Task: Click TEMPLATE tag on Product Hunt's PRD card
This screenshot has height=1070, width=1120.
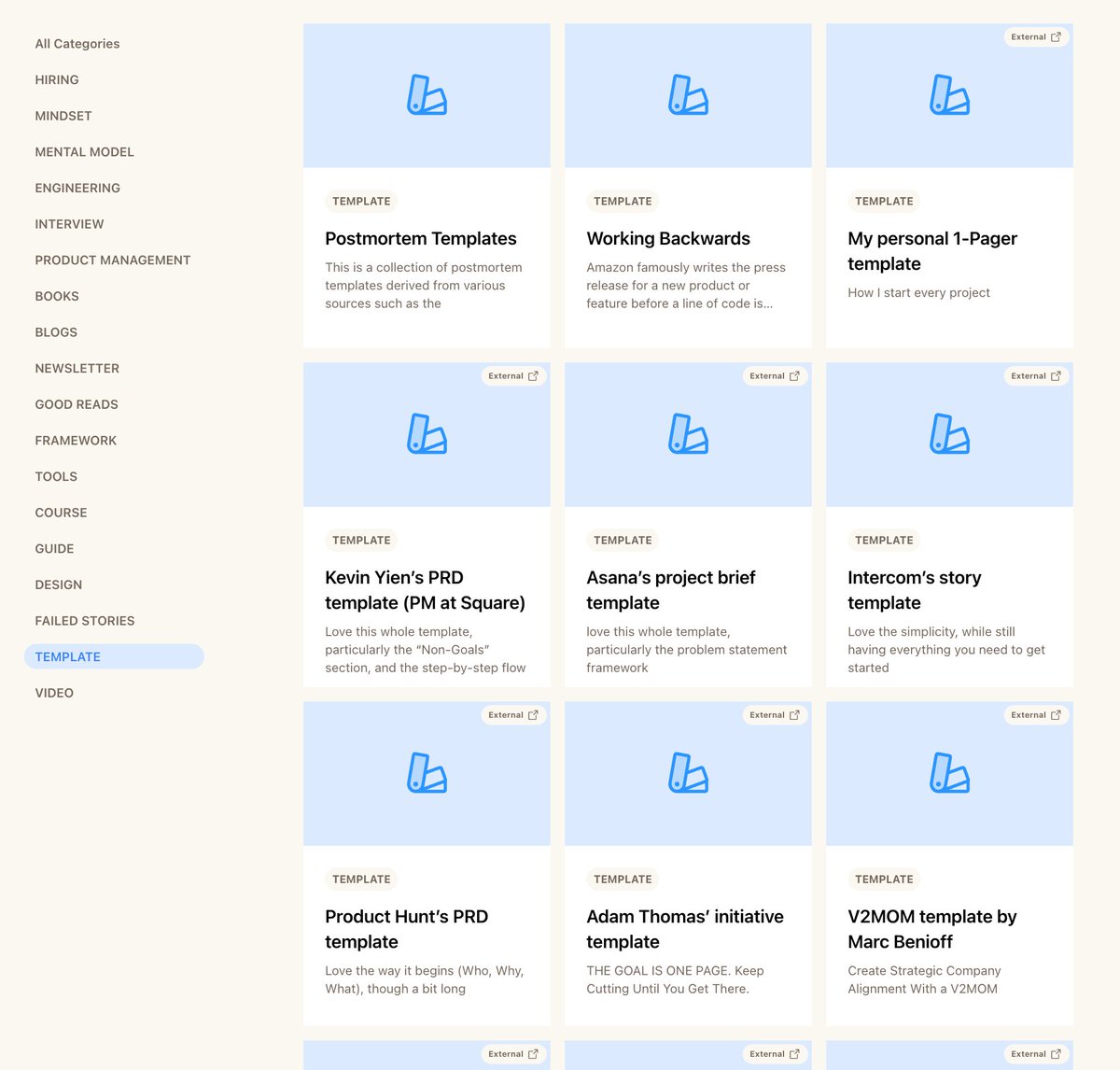Action: pyautogui.click(x=361, y=880)
